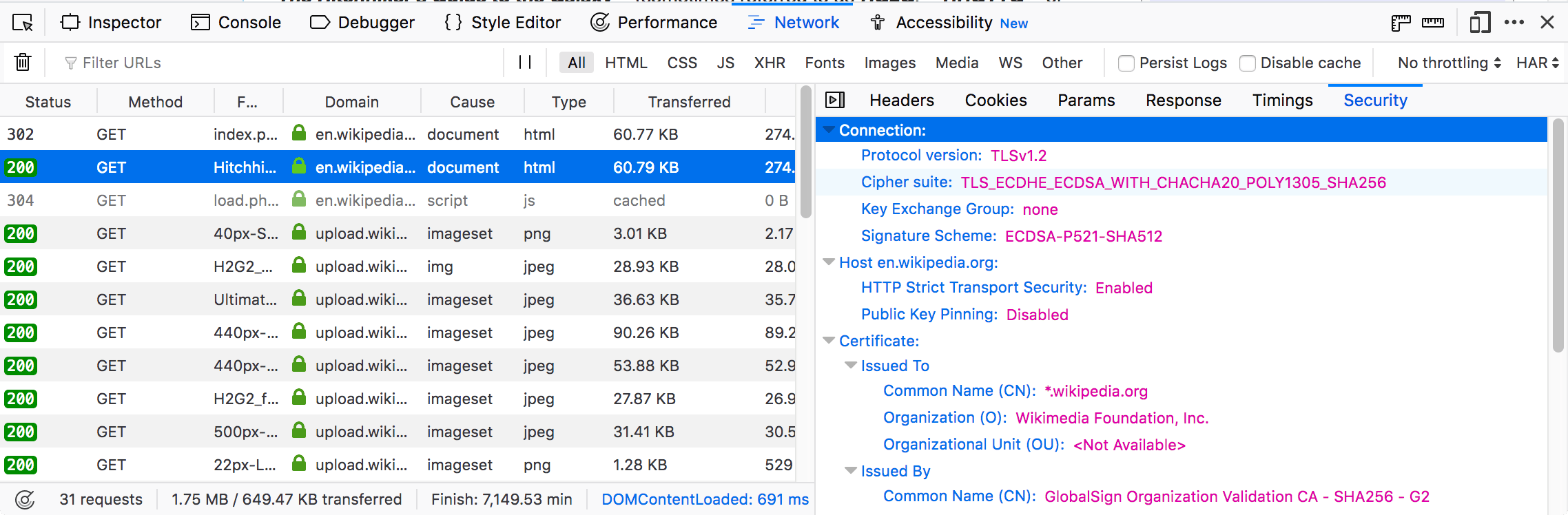Image resolution: width=1568 pixels, height=515 pixels.
Task: Start performance analysis stopwatch icon
Action: click(x=25, y=499)
